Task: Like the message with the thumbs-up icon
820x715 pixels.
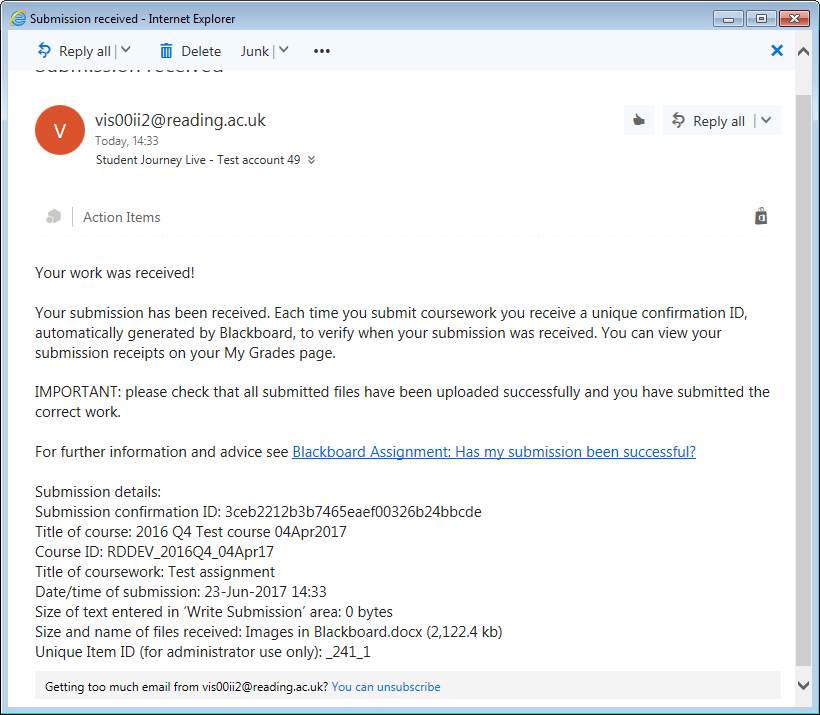Action: tap(638, 121)
